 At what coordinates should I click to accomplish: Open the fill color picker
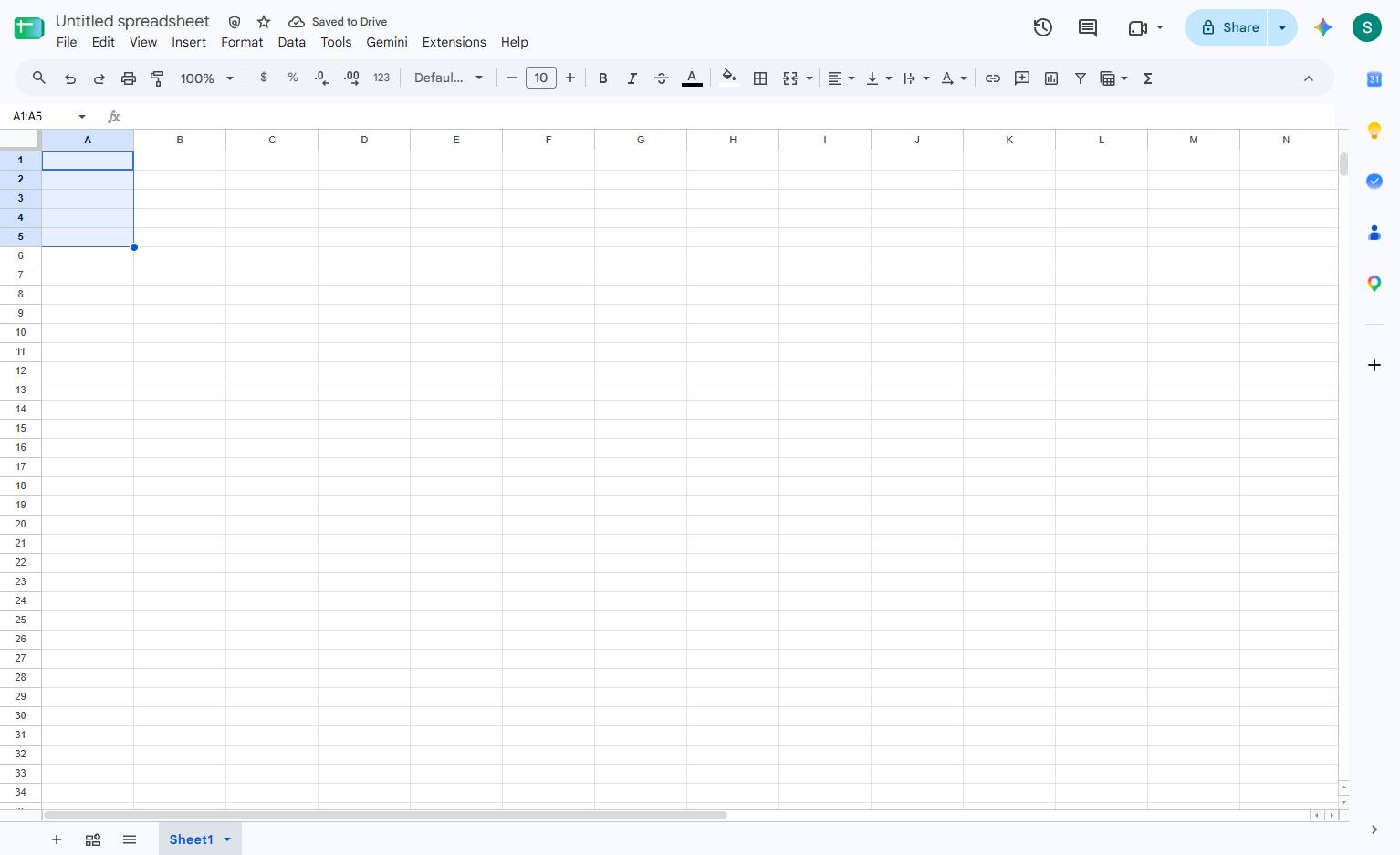(728, 78)
